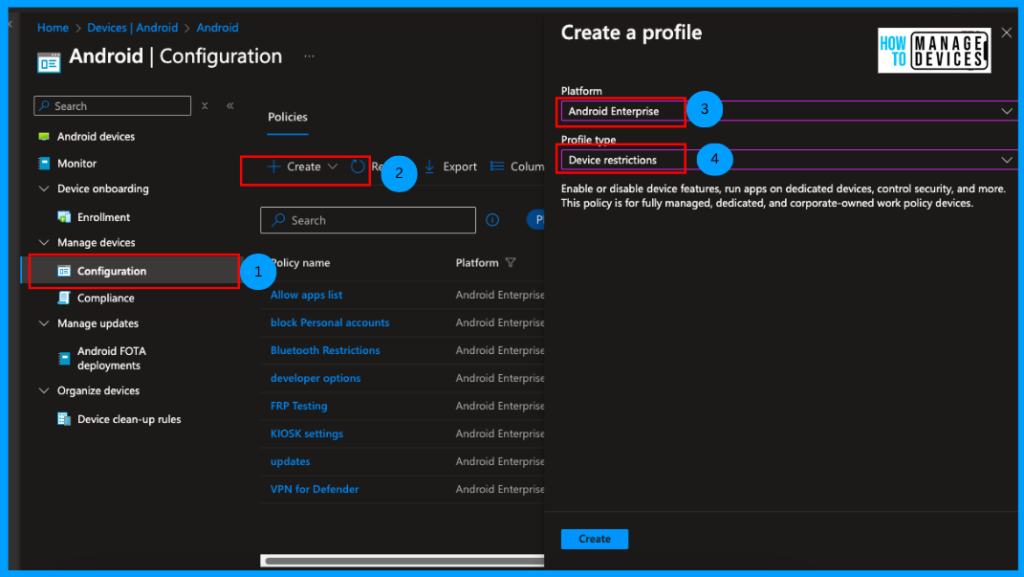This screenshot has height=577, width=1024.
Task: Open the Allow apps list policy
Action: (x=306, y=294)
